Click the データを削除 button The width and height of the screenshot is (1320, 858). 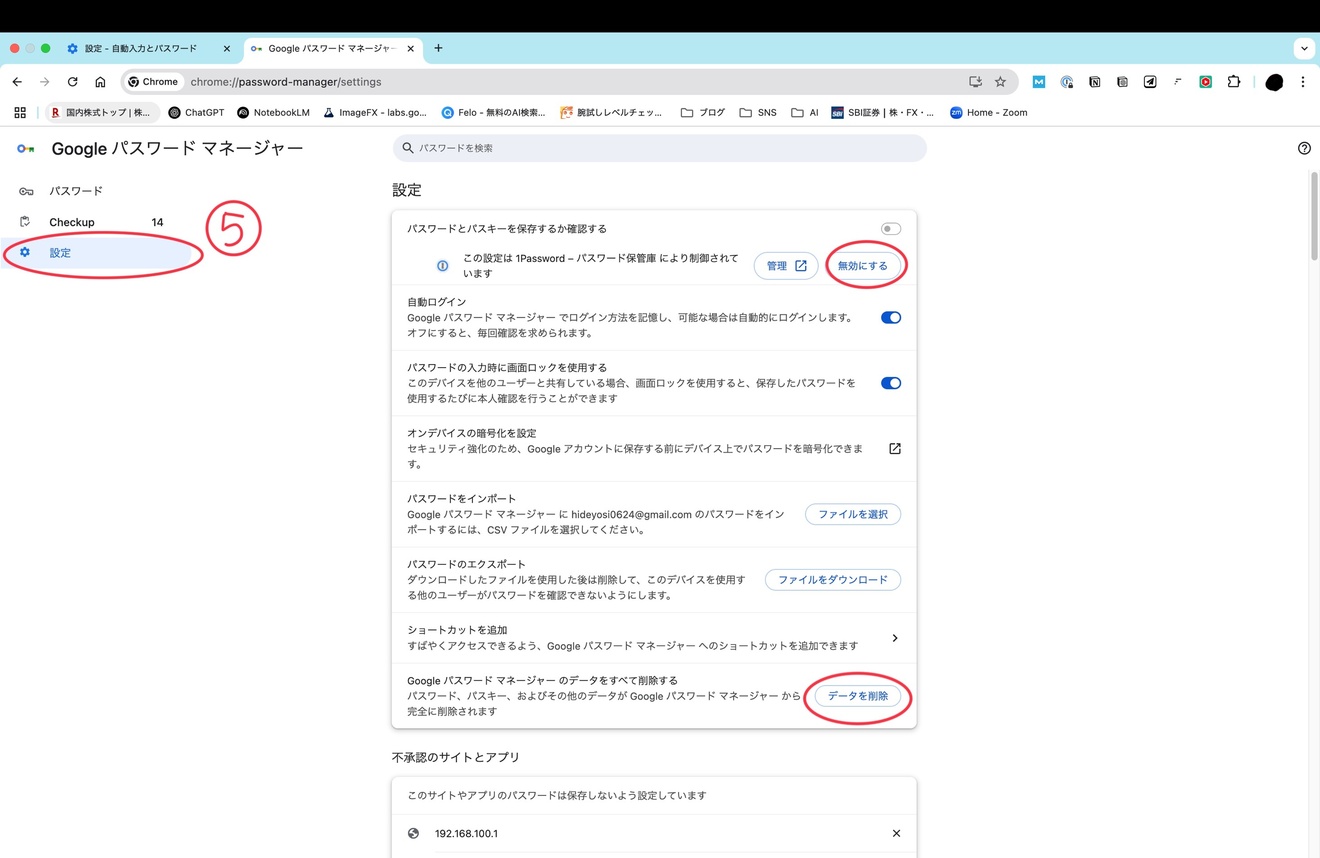(x=858, y=696)
